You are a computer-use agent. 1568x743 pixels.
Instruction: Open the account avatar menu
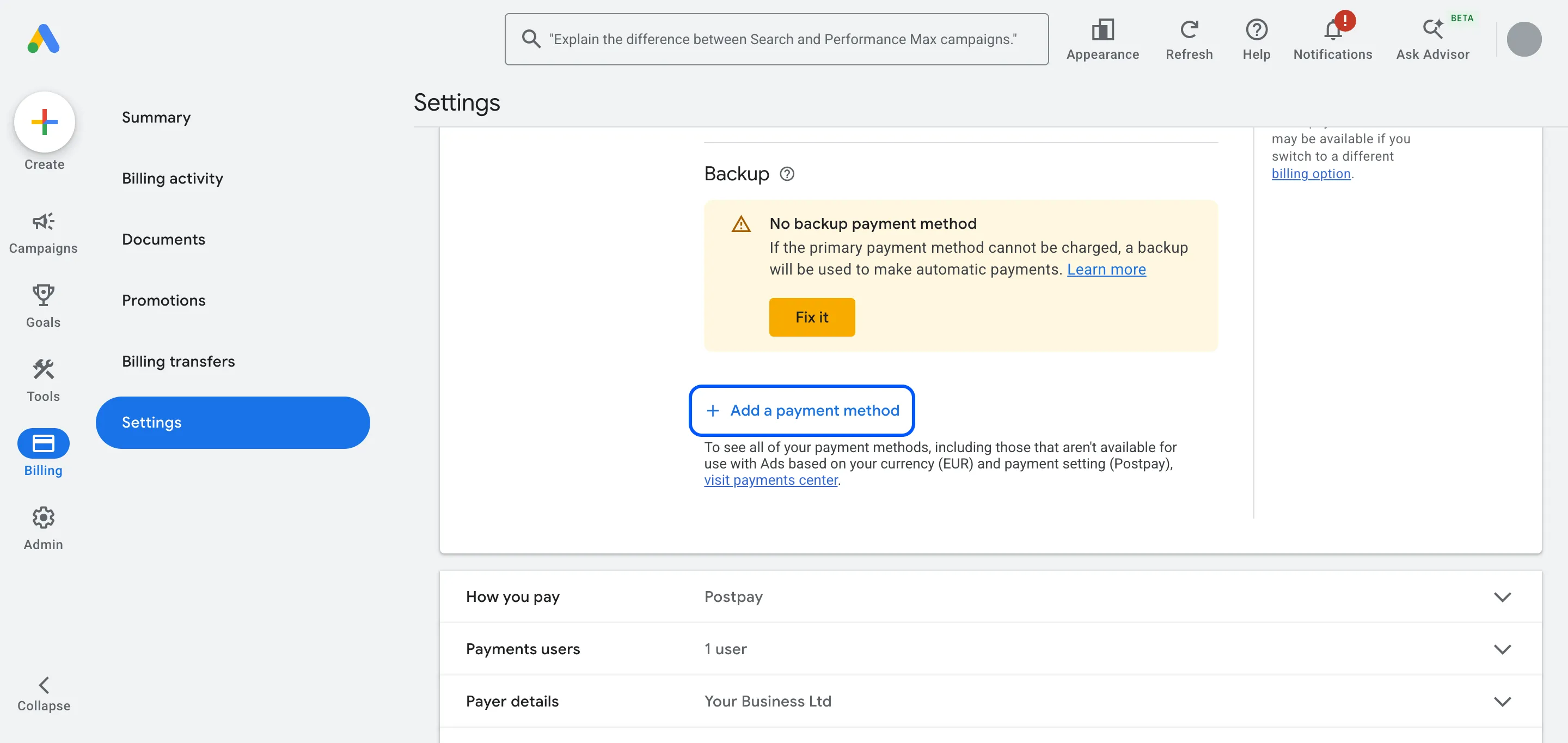pyautogui.click(x=1523, y=39)
